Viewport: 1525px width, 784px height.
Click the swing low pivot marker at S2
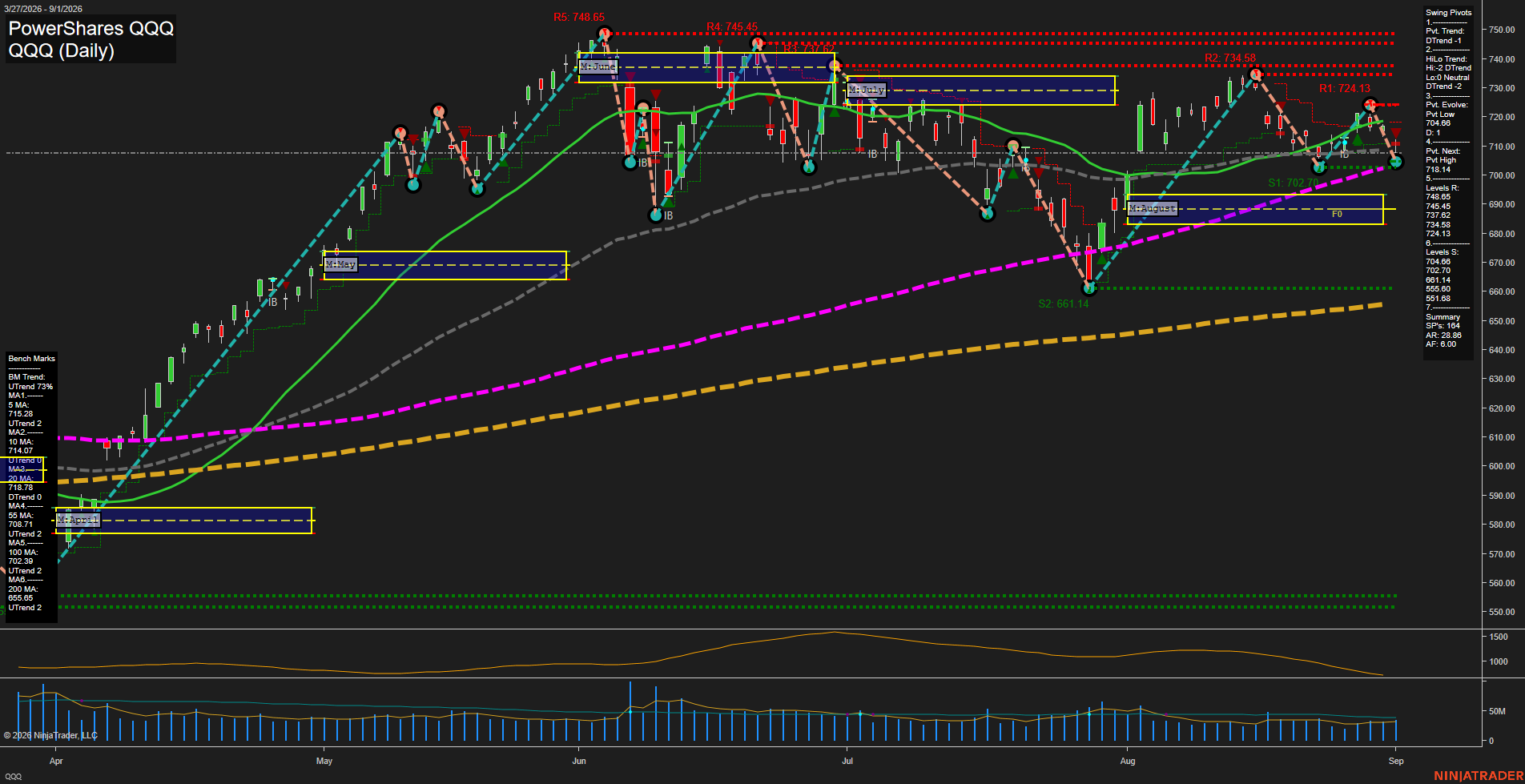pyautogui.click(x=1088, y=288)
